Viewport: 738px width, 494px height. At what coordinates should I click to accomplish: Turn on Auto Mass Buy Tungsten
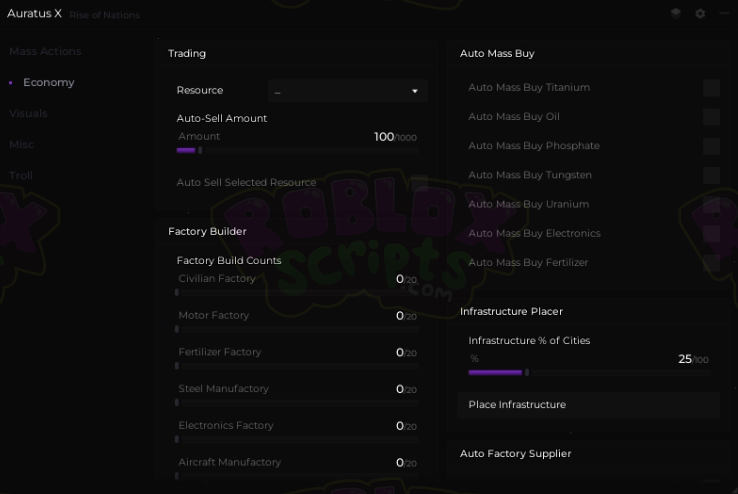point(711,175)
